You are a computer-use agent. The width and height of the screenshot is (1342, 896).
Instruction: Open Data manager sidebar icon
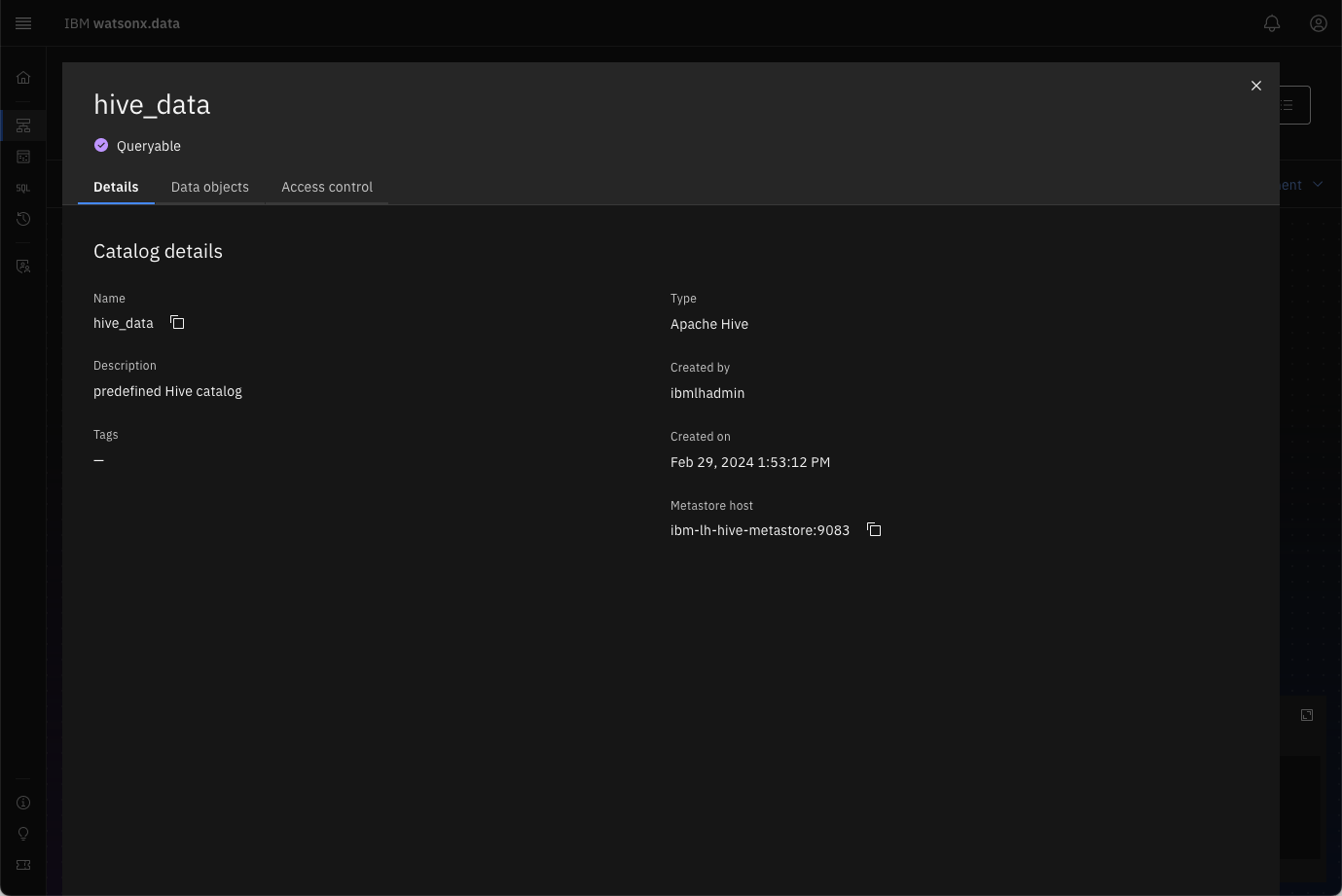tap(23, 157)
